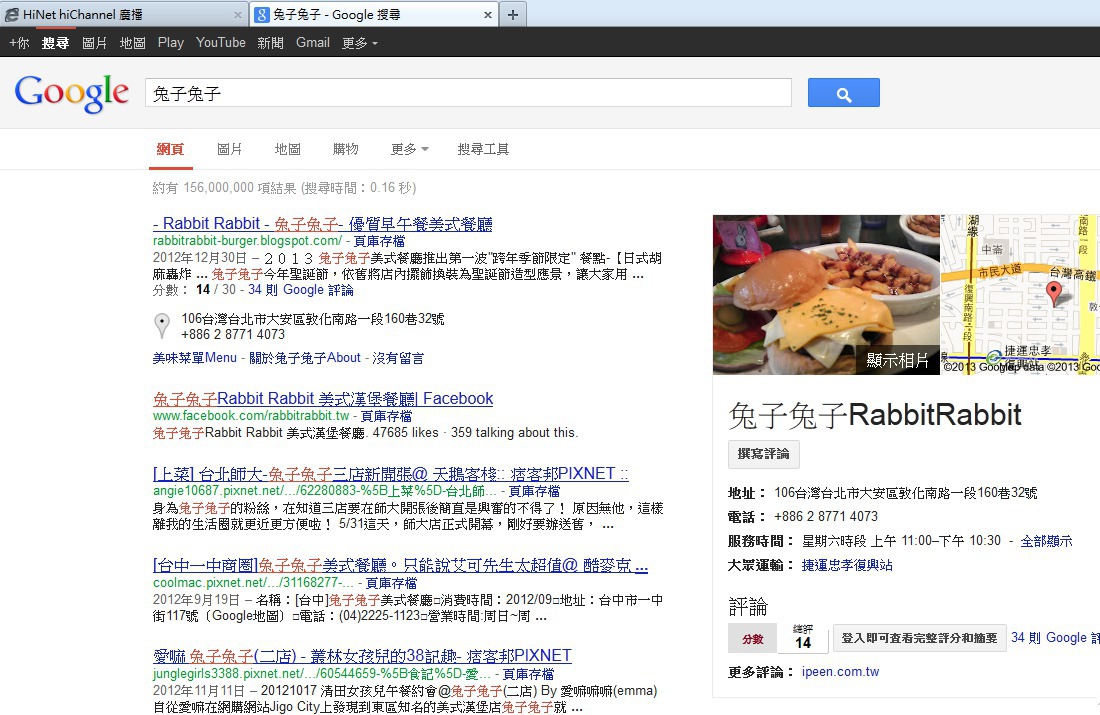Image resolution: width=1100 pixels, height=715 pixels.
Task: Open 頁庫存檔 for the rabbitrabbit-burger blogspot result
Action: (379, 241)
